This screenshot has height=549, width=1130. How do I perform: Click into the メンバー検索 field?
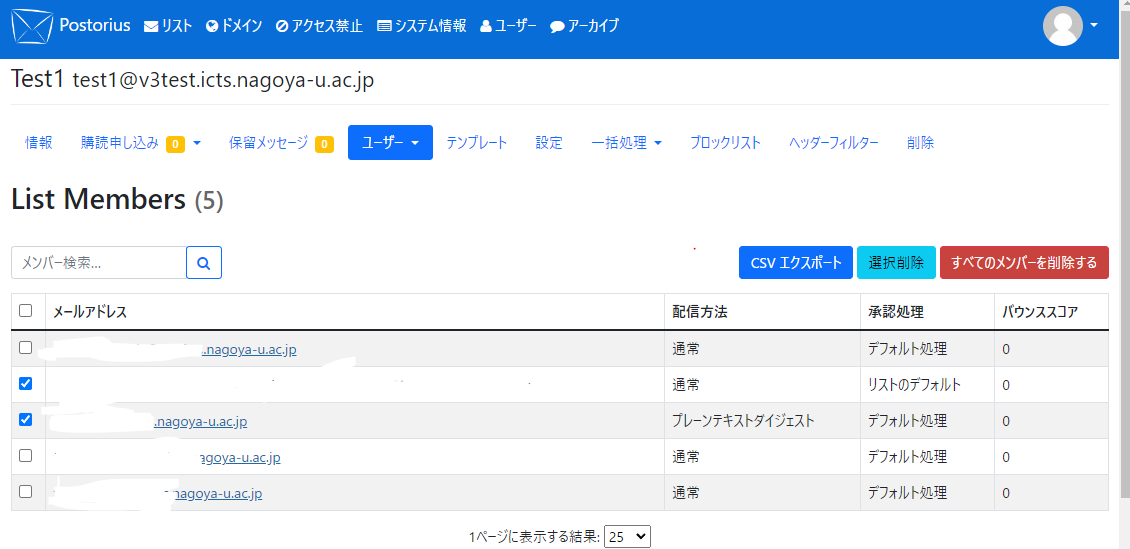(99, 263)
